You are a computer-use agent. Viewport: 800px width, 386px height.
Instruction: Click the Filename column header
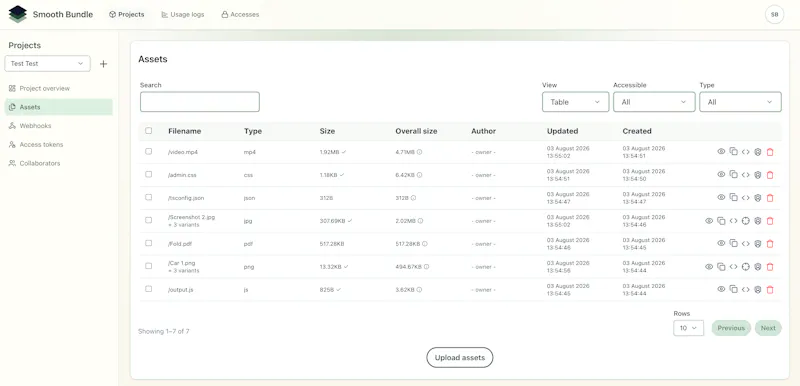pyautogui.click(x=185, y=131)
